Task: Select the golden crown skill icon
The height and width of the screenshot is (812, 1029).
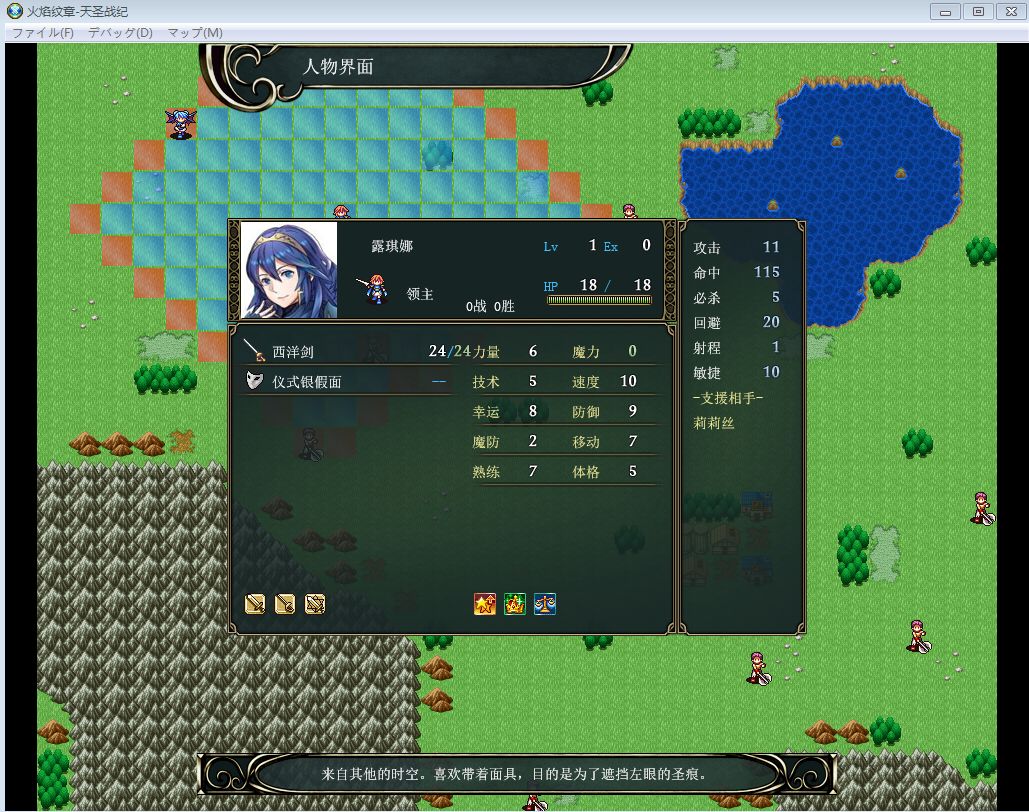Action: (x=514, y=604)
